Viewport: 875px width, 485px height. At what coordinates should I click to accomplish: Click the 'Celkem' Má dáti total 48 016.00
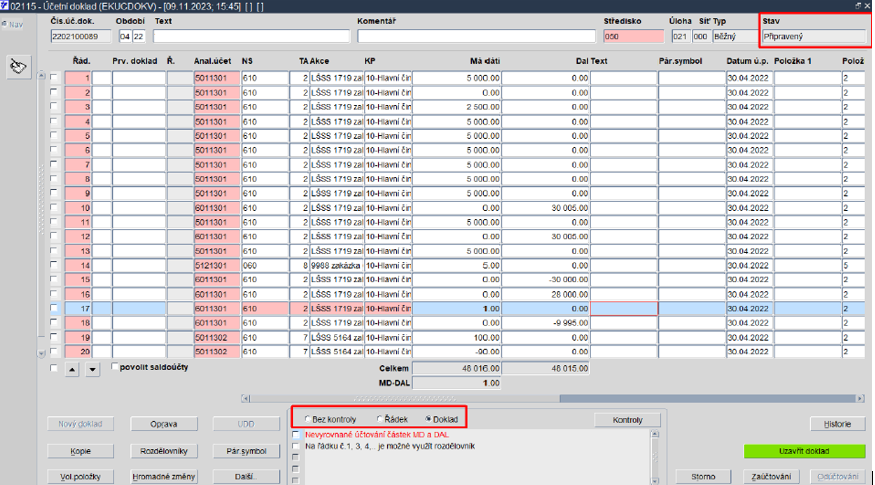point(456,368)
